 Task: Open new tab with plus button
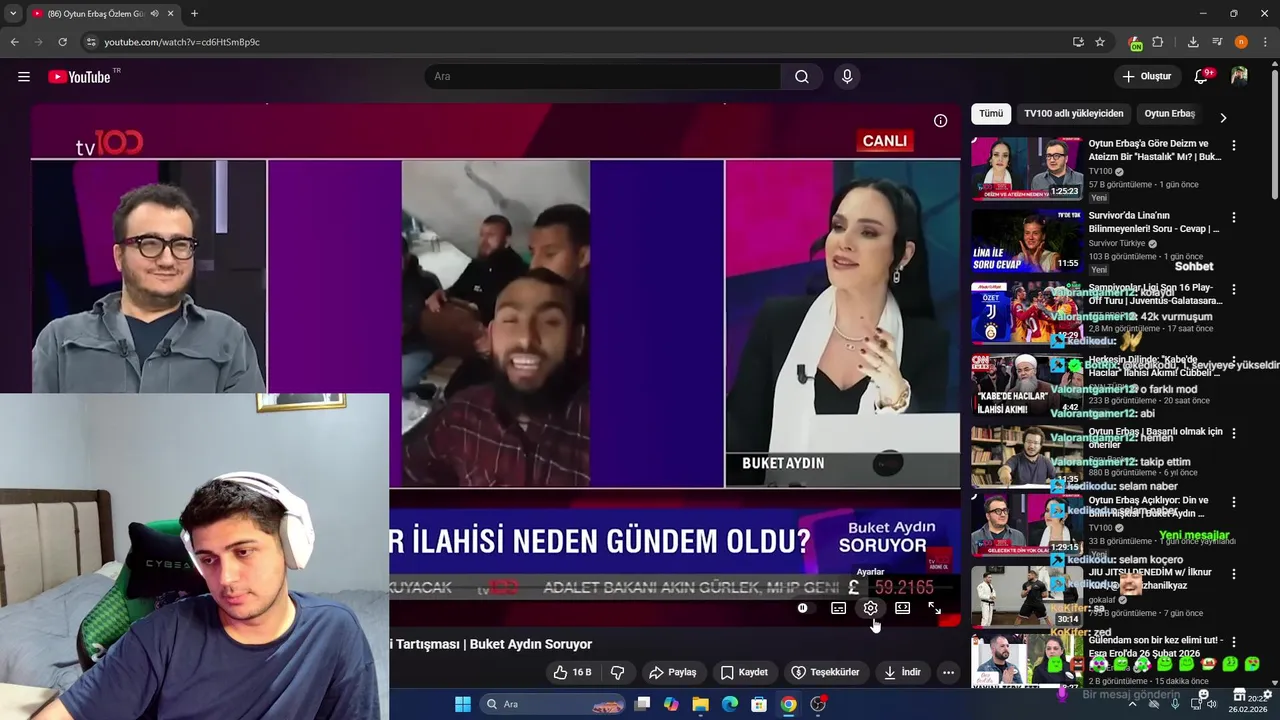coord(194,14)
